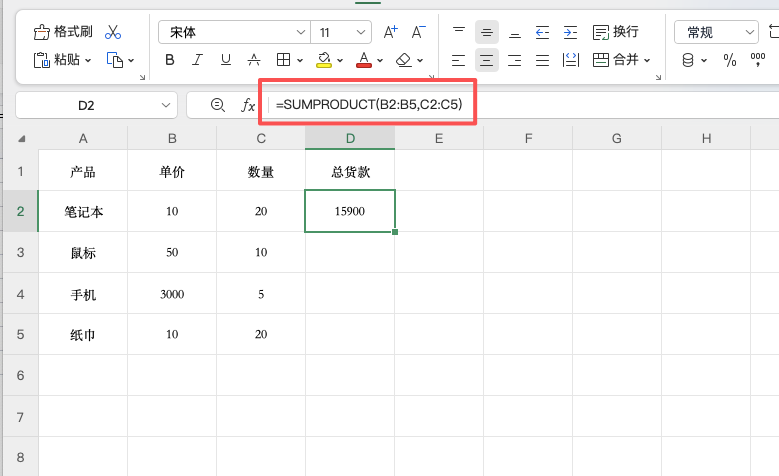Screen dimensions: 779x476
Task: Click the fx insert function icon
Action: 248,105
